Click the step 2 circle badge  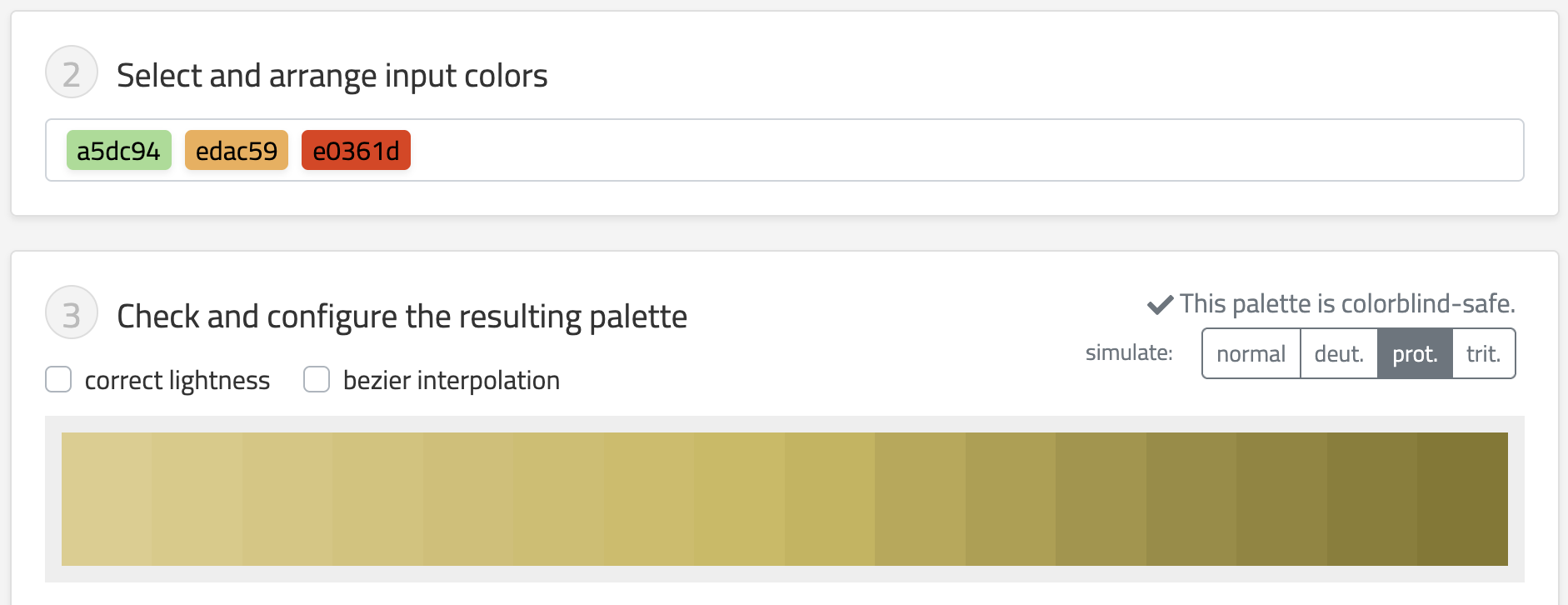[x=72, y=72]
